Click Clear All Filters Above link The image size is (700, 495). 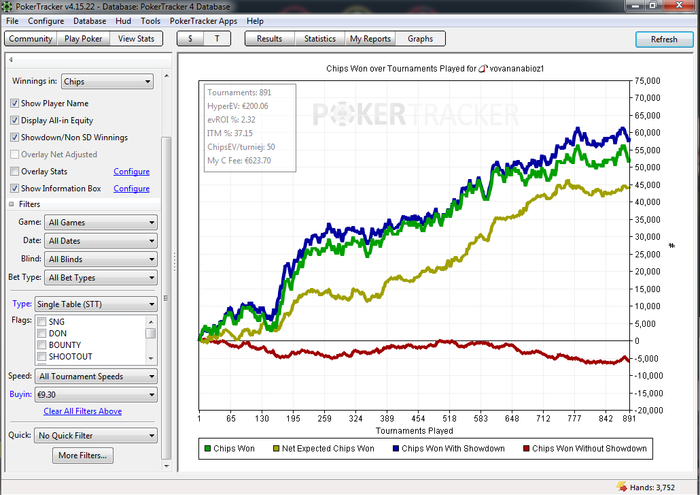(83, 411)
